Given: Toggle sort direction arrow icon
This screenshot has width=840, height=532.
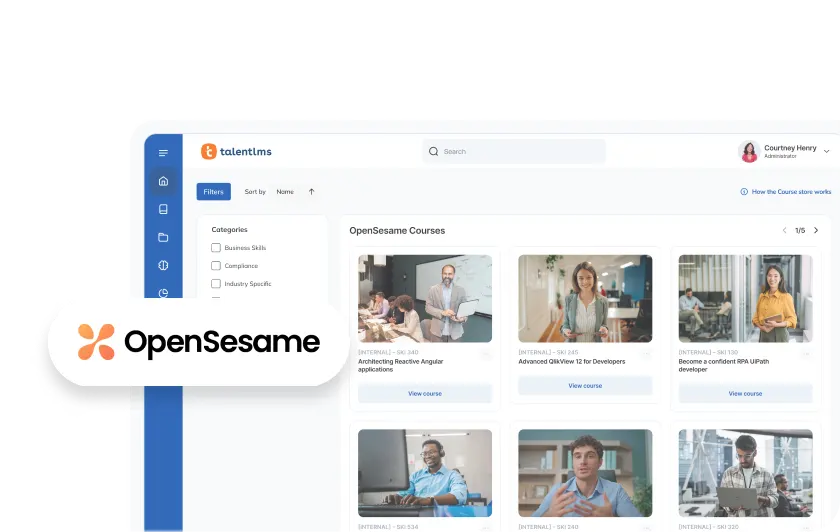Looking at the screenshot, I should point(311,192).
